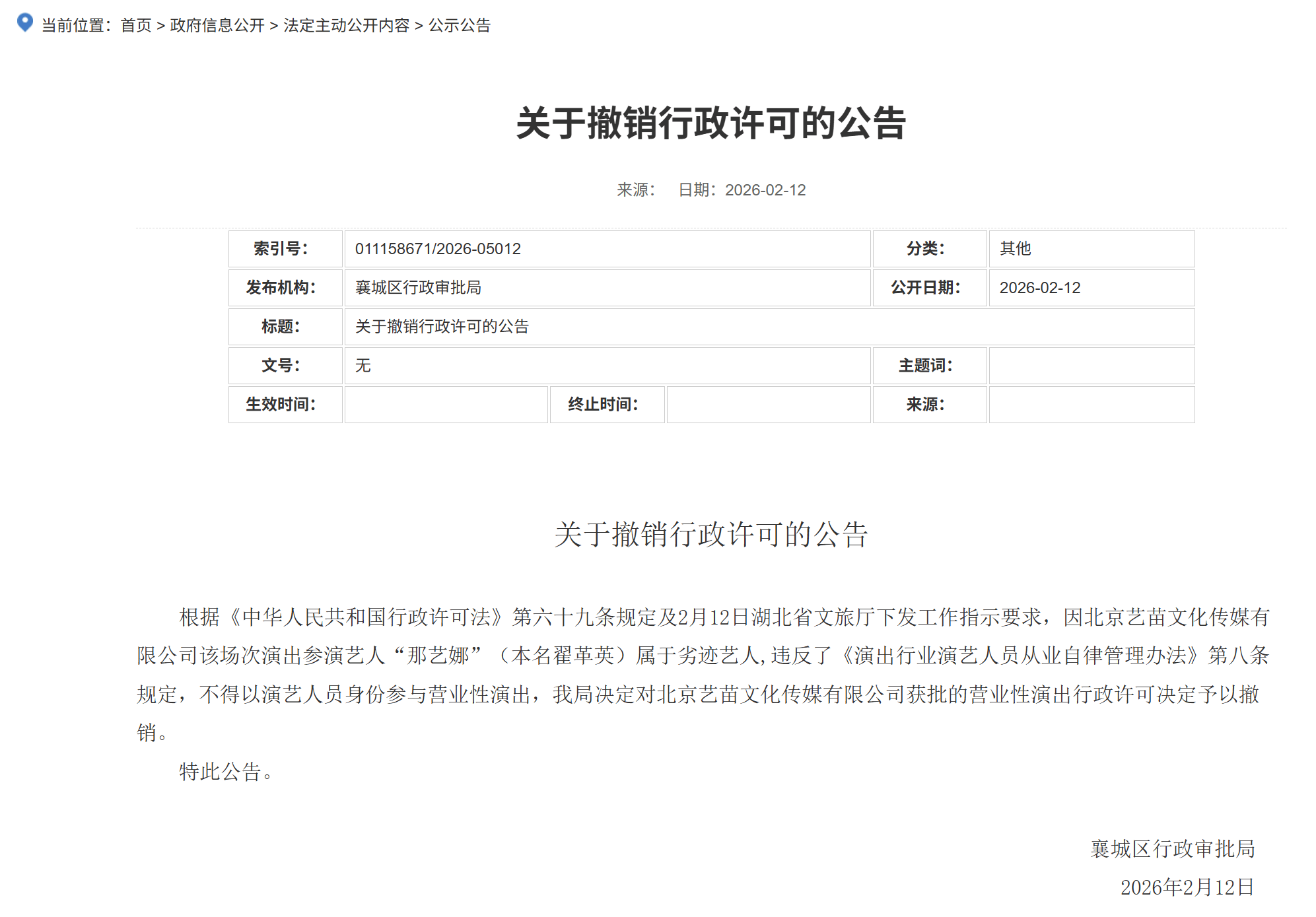Screen dimensions: 1316x917
Task: Click the blue location pin icon
Action: click(x=25, y=24)
